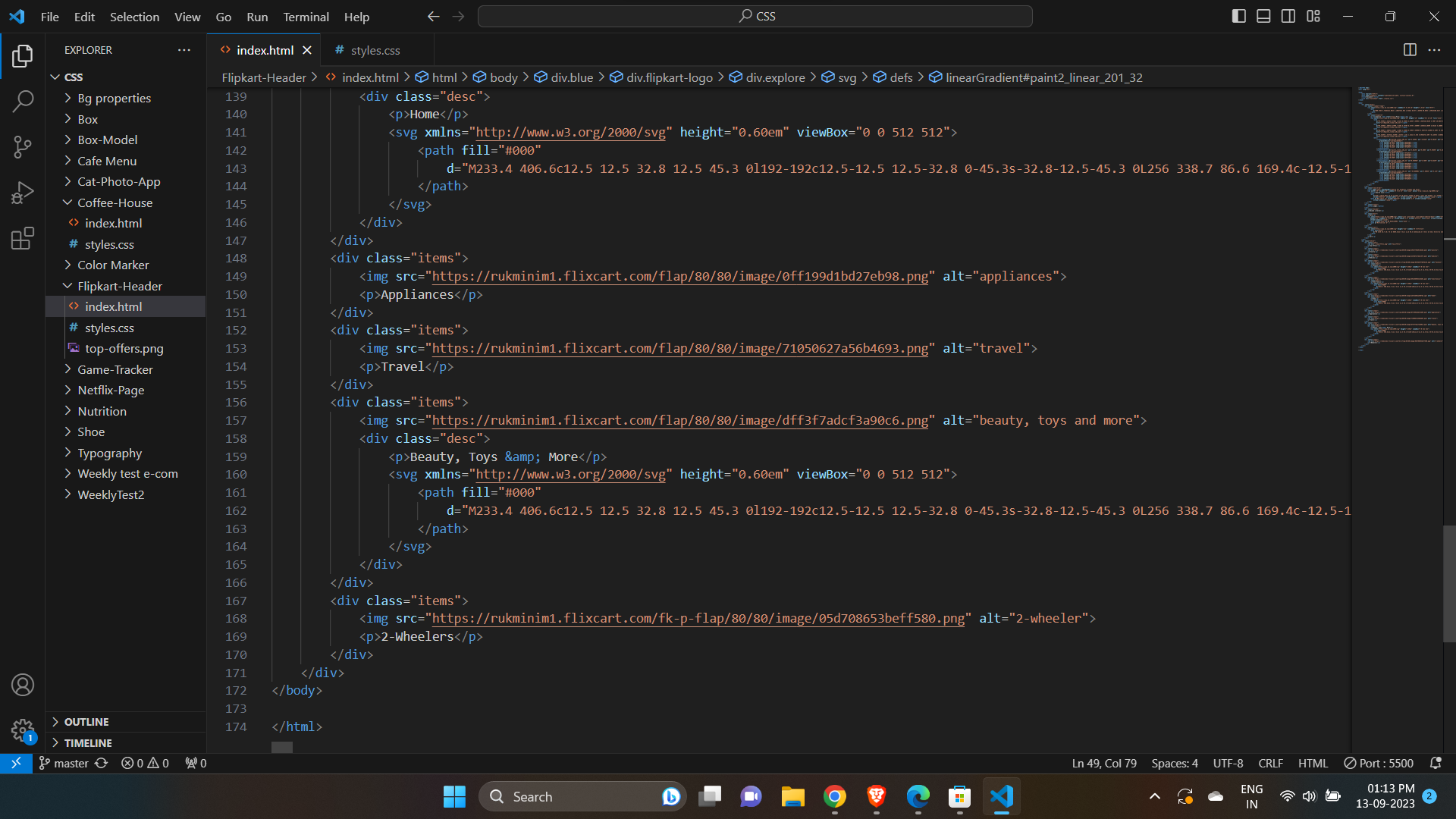Open the Search view in the activity bar
The height and width of the screenshot is (819, 1456).
(x=23, y=101)
